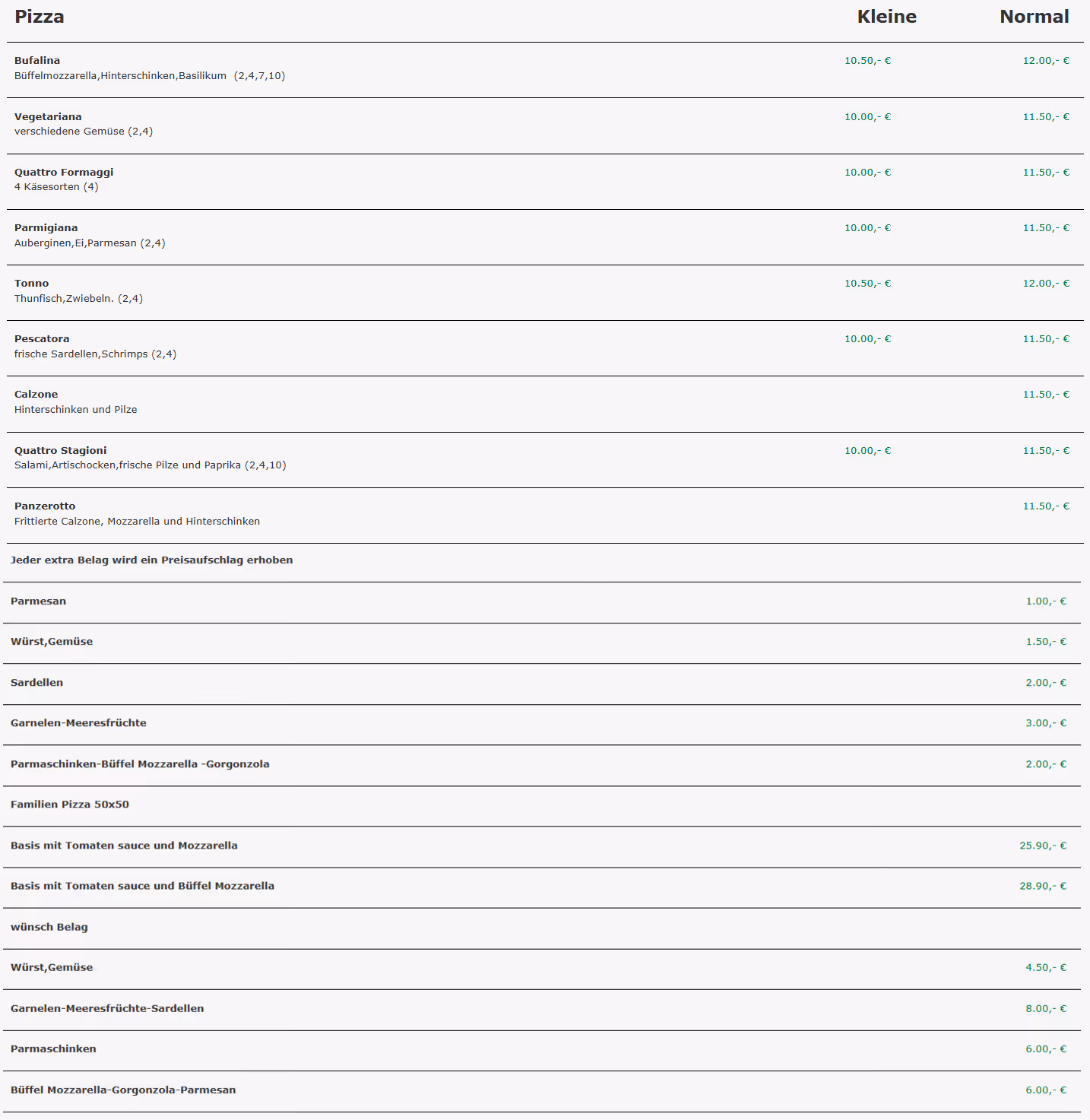Choose the Quattro Formaggi pizza title
1090x1120 pixels.
click(x=64, y=173)
